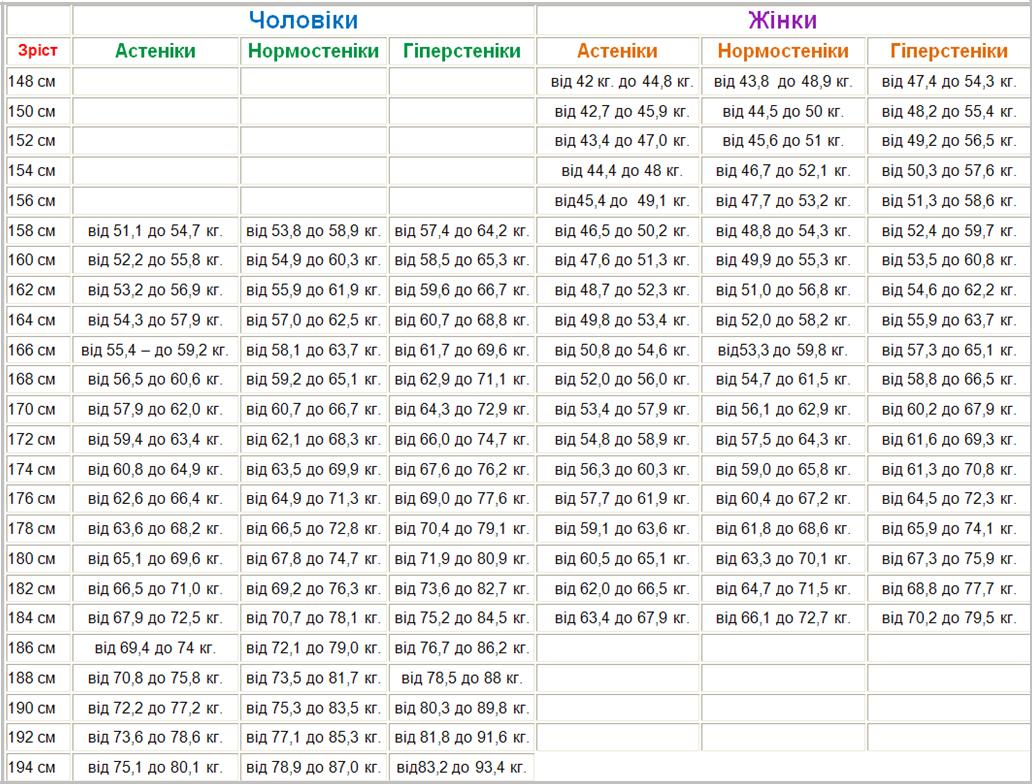Click cell "від 75,3 до 83,5 кг."
Screen dimensions: 1032x784
coord(313,708)
